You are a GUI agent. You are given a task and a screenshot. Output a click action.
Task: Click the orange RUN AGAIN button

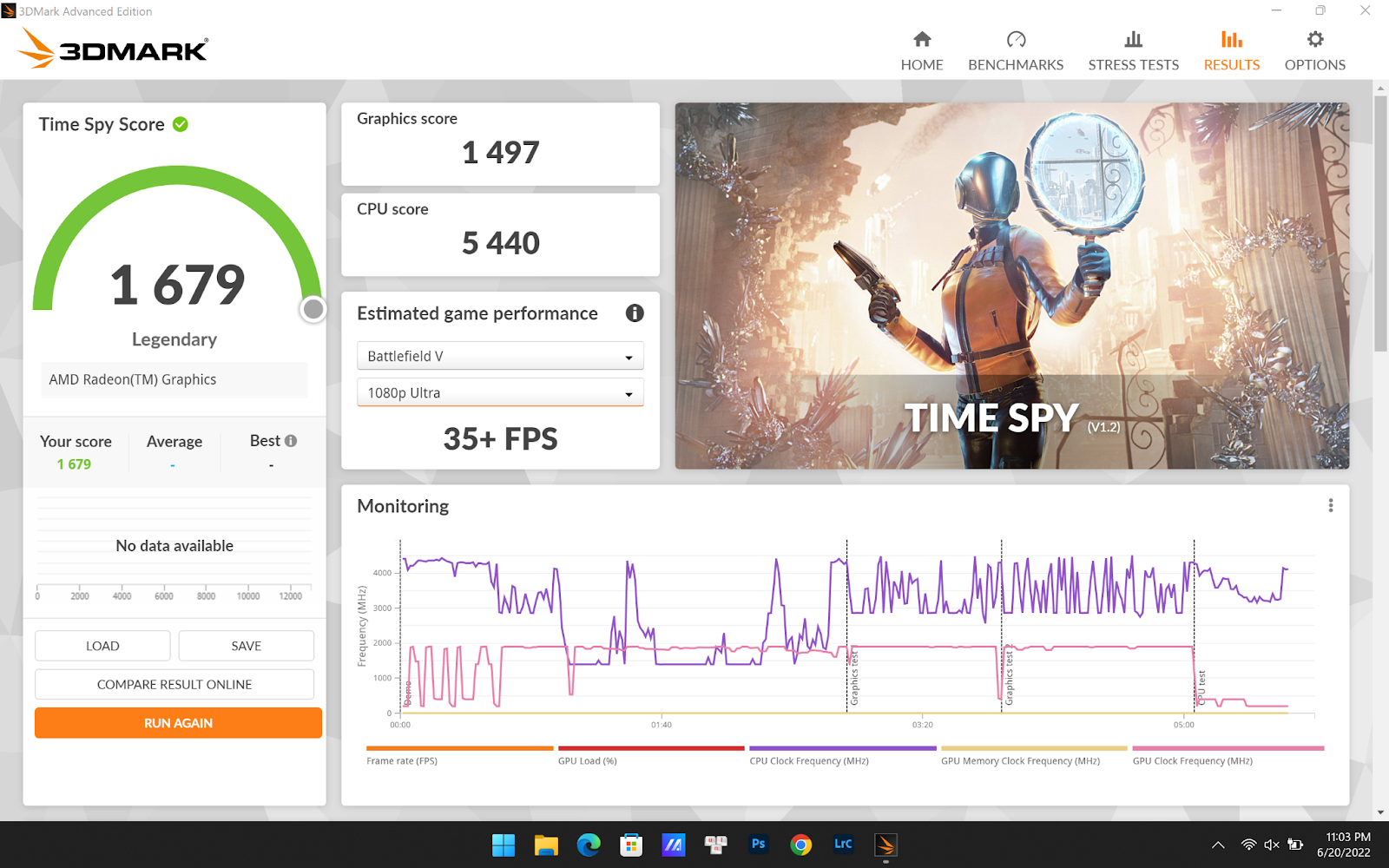coord(178,723)
